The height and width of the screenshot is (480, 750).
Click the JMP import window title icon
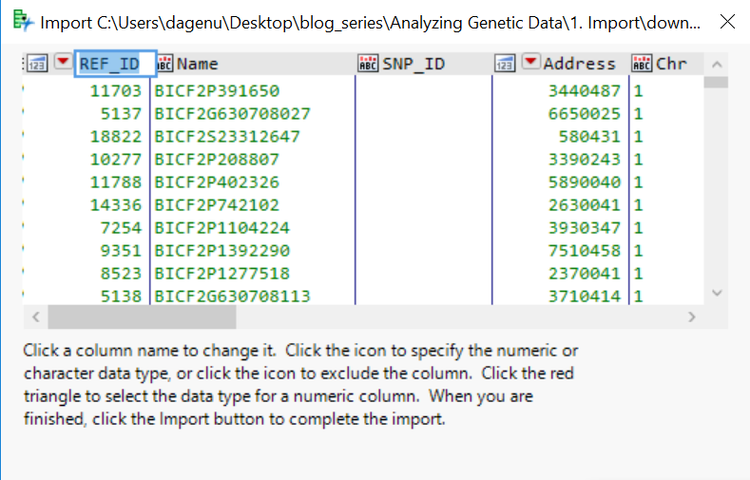tap(19, 21)
